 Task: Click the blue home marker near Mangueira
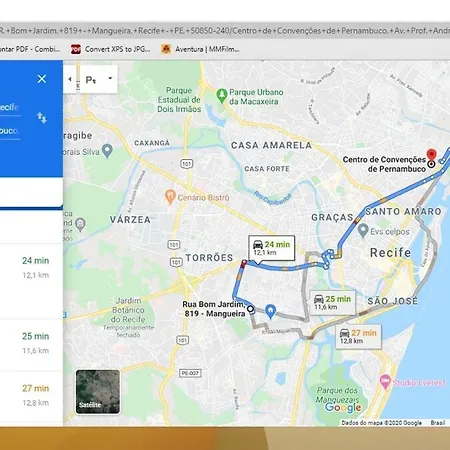[x=271, y=311]
